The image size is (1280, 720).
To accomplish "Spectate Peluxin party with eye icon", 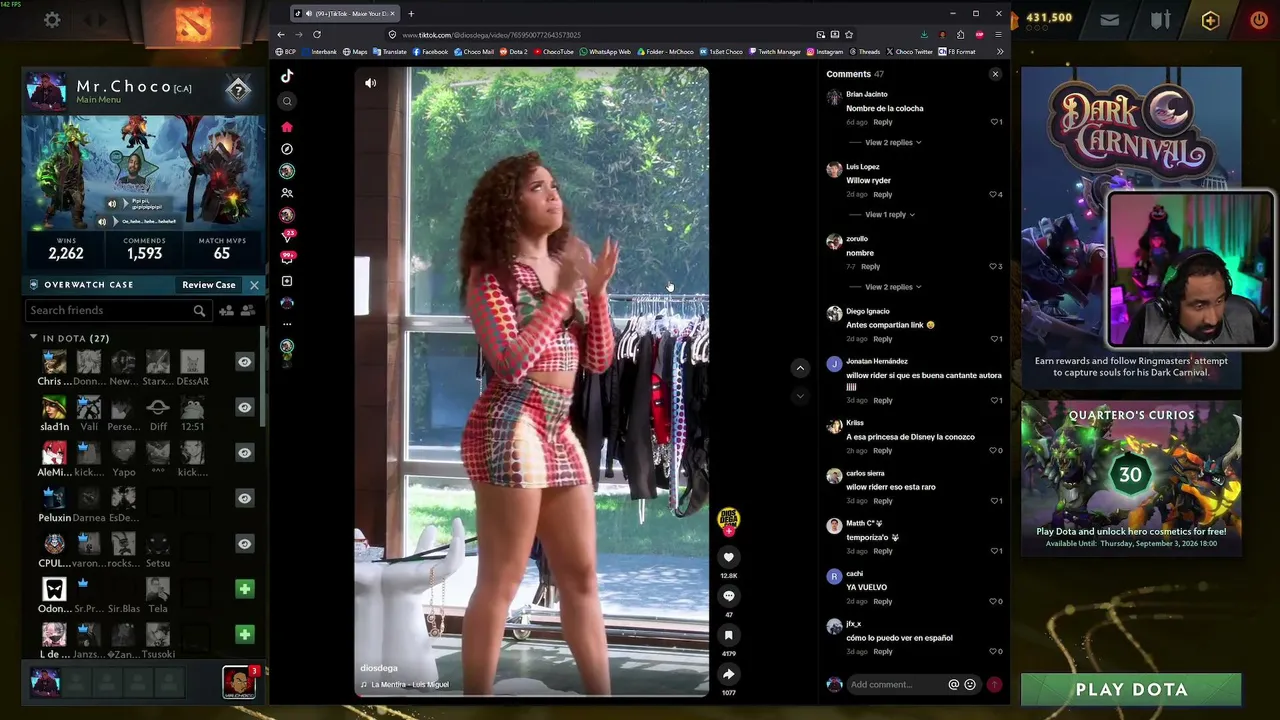I will [x=244, y=498].
